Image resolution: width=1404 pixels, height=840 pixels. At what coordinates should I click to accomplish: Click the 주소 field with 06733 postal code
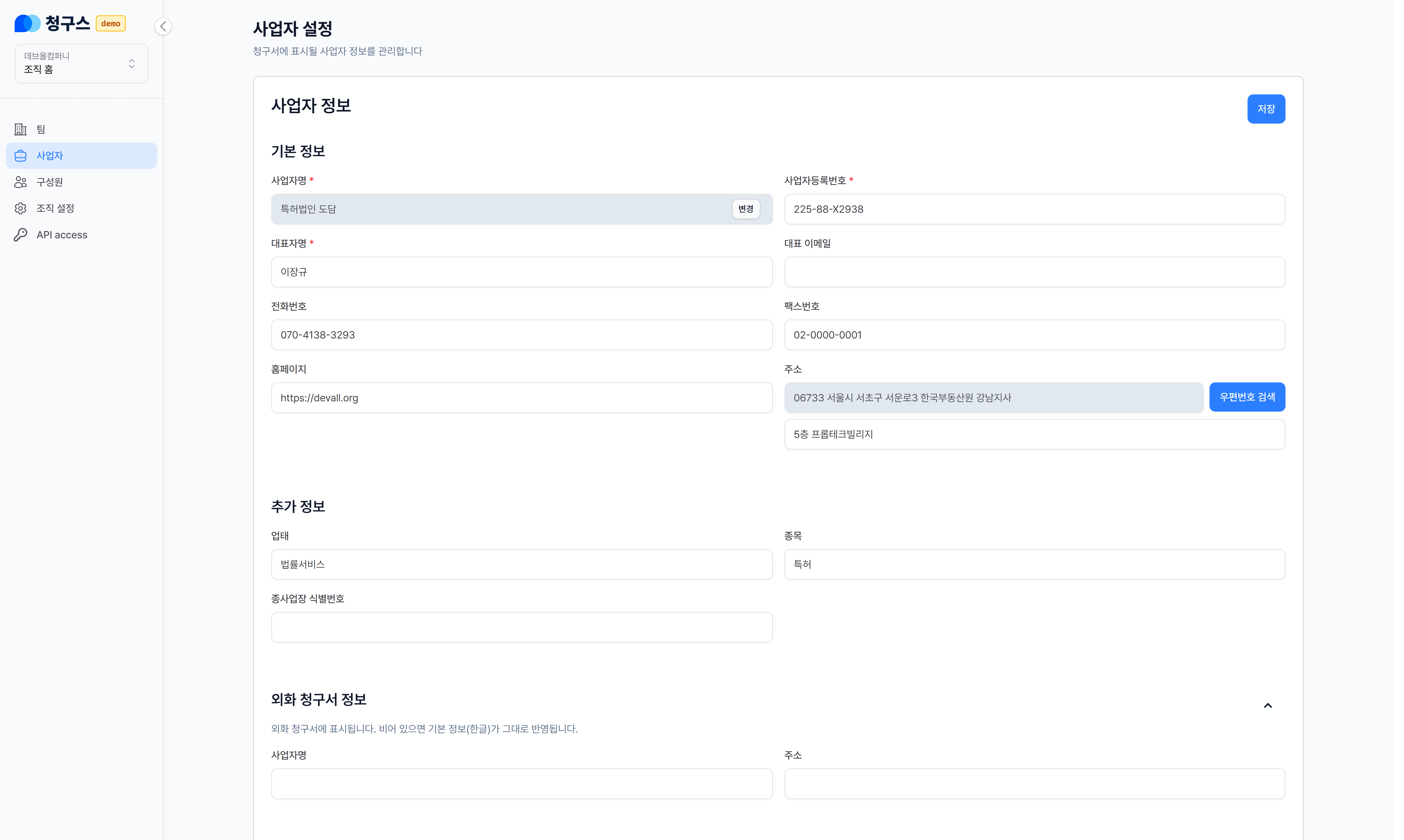[994, 398]
